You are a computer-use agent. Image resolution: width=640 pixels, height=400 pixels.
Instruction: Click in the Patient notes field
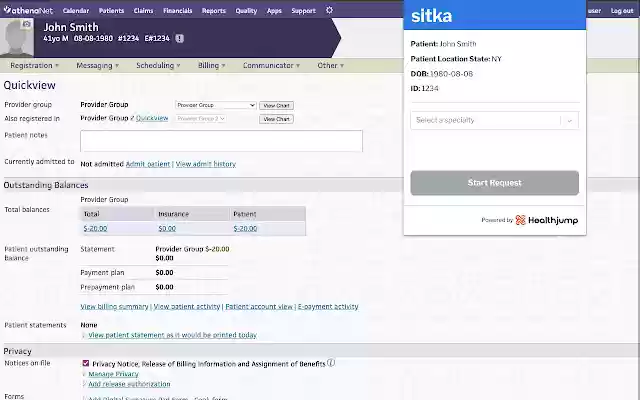[x=221, y=141]
